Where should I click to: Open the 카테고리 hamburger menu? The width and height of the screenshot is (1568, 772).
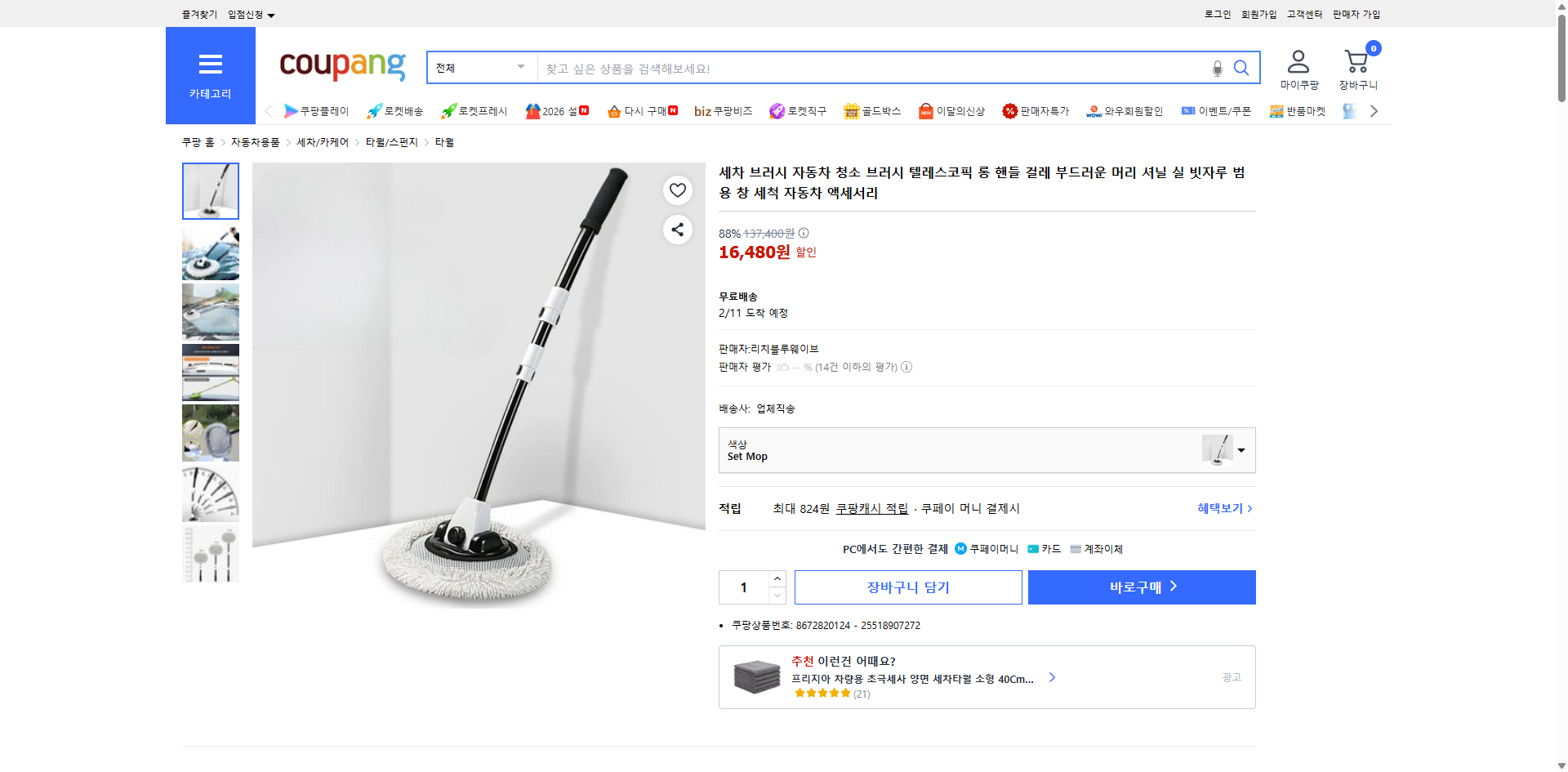coord(210,65)
